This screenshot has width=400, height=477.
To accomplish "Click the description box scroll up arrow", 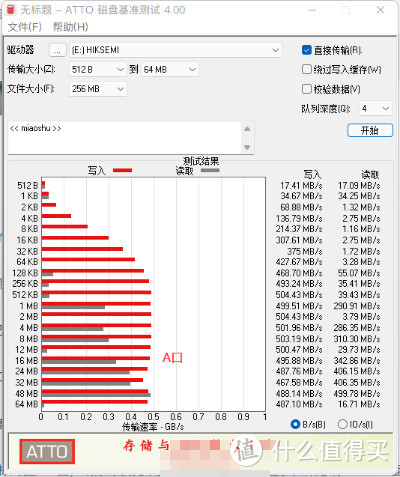I will (x=247, y=129).
